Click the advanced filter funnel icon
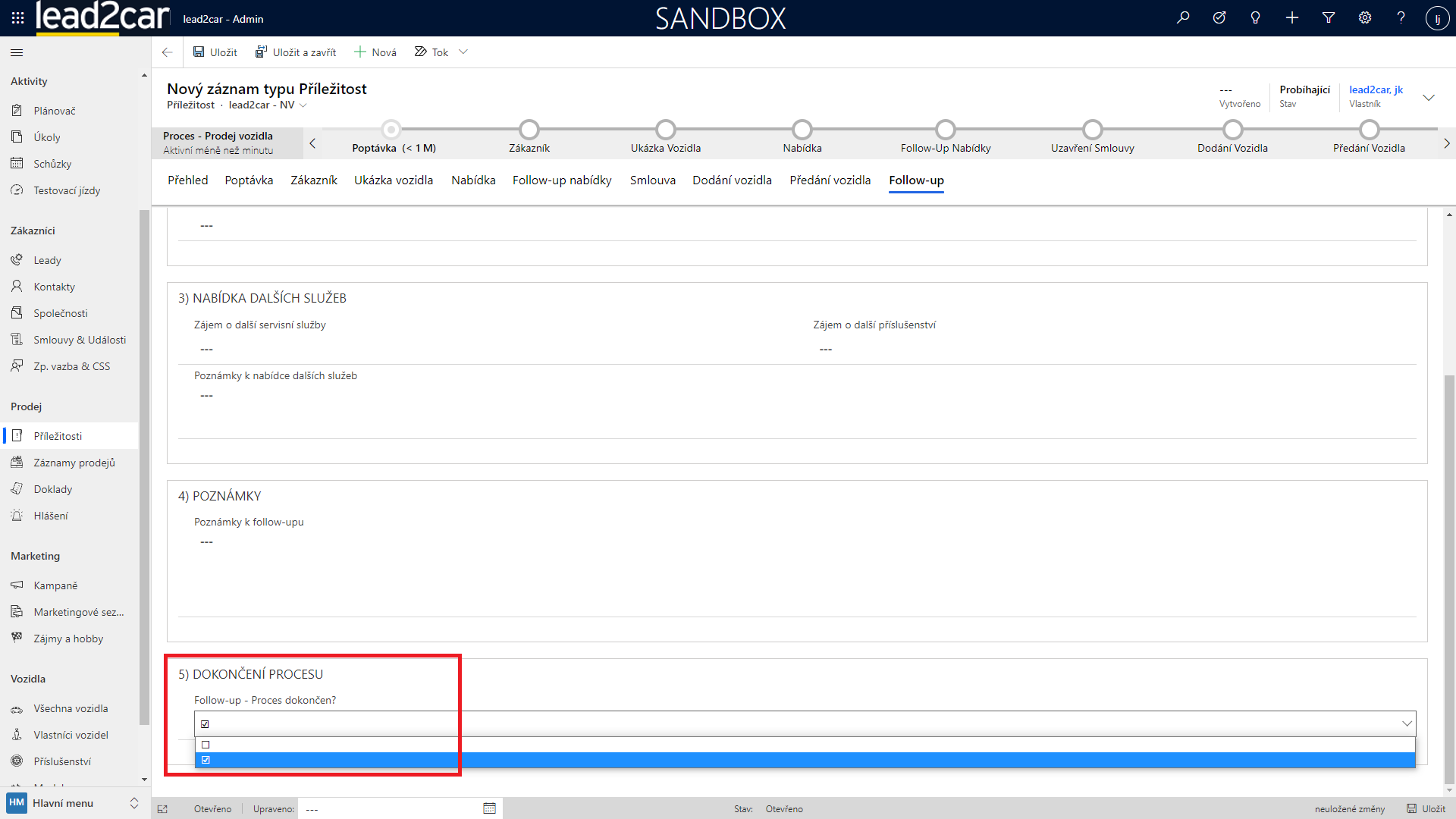 click(x=1329, y=17)
